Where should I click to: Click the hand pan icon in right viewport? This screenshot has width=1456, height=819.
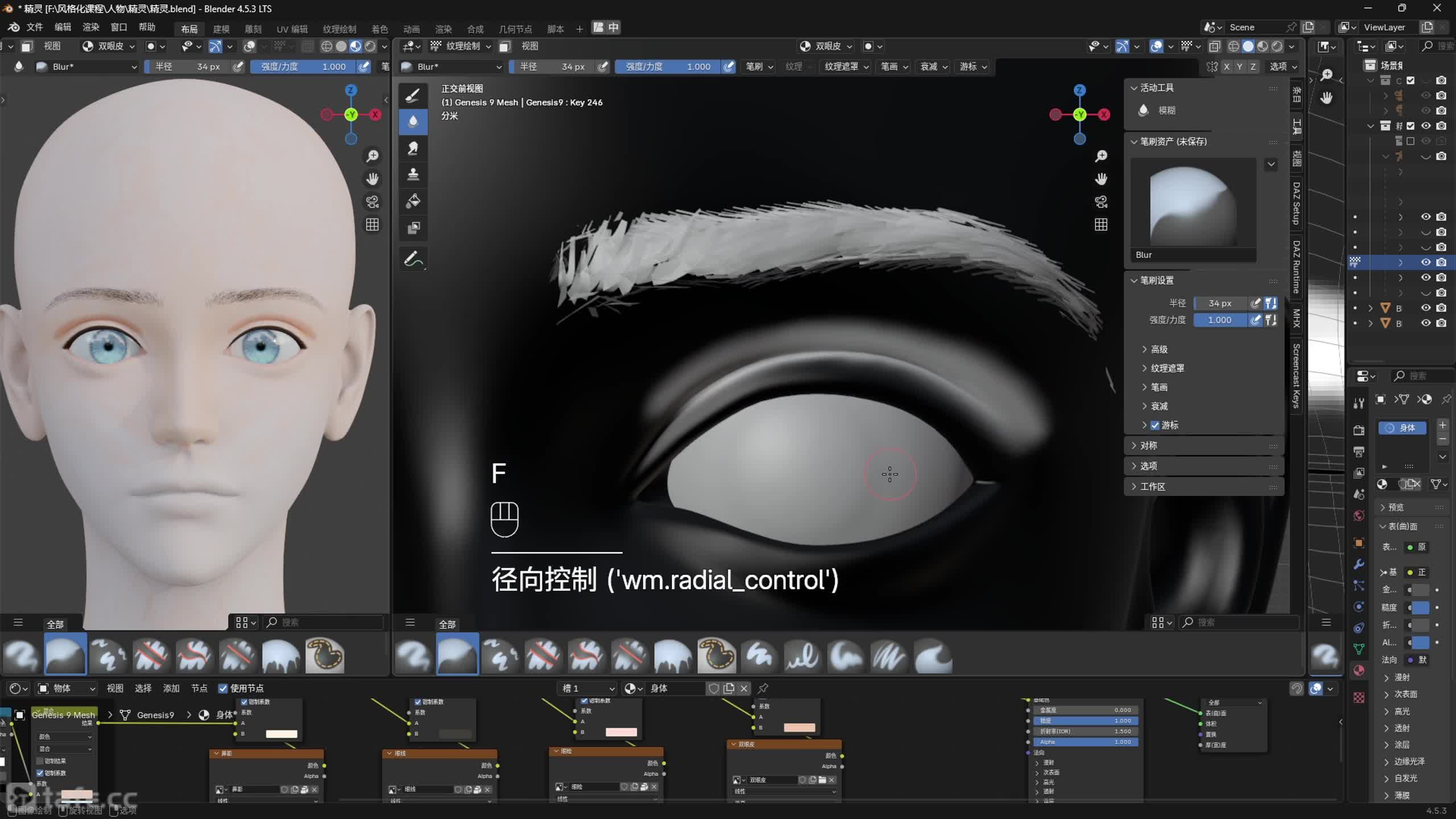coord(1101,179)
